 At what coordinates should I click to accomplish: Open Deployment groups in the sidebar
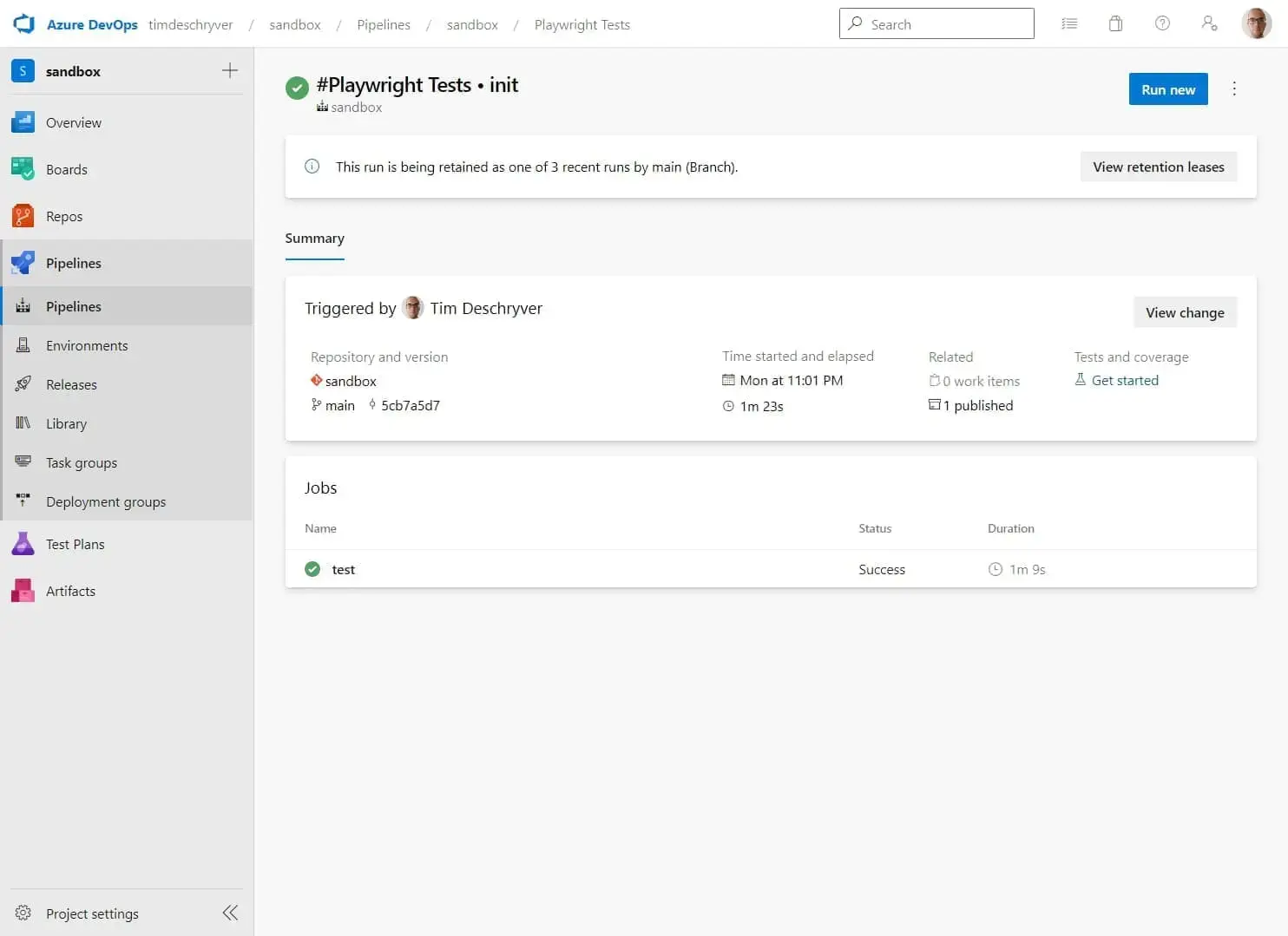coord(127,501)
